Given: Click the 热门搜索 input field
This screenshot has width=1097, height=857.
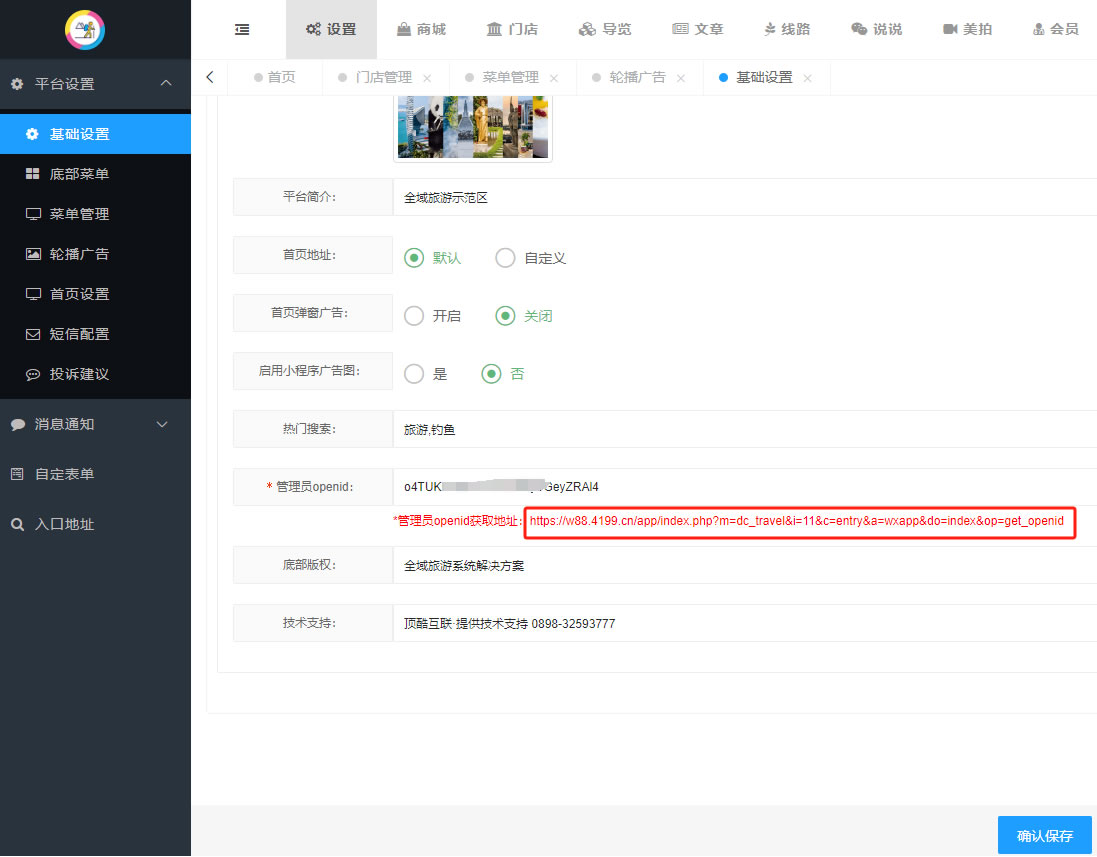Looking at the screenshot, I should coord(745,429).
